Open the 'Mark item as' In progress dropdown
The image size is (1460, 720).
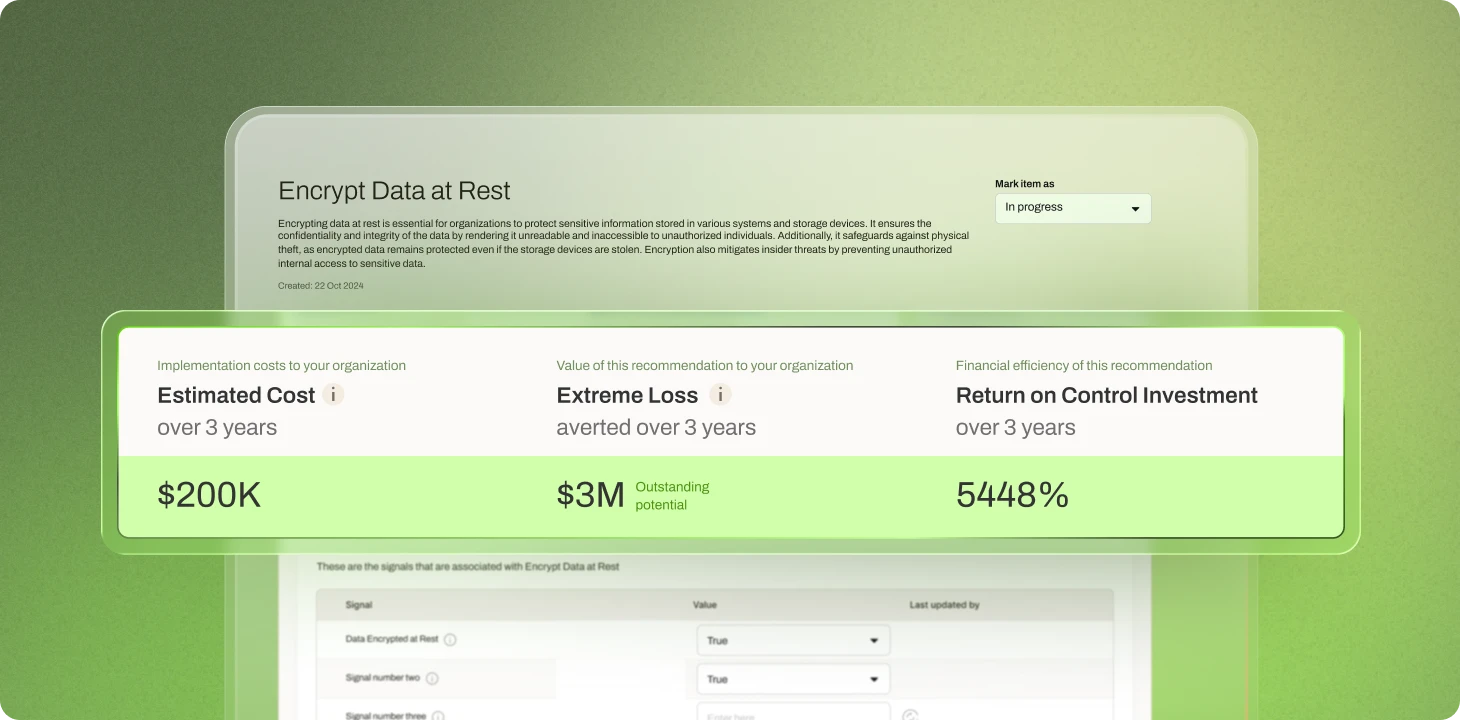[x=1072, y=208]
